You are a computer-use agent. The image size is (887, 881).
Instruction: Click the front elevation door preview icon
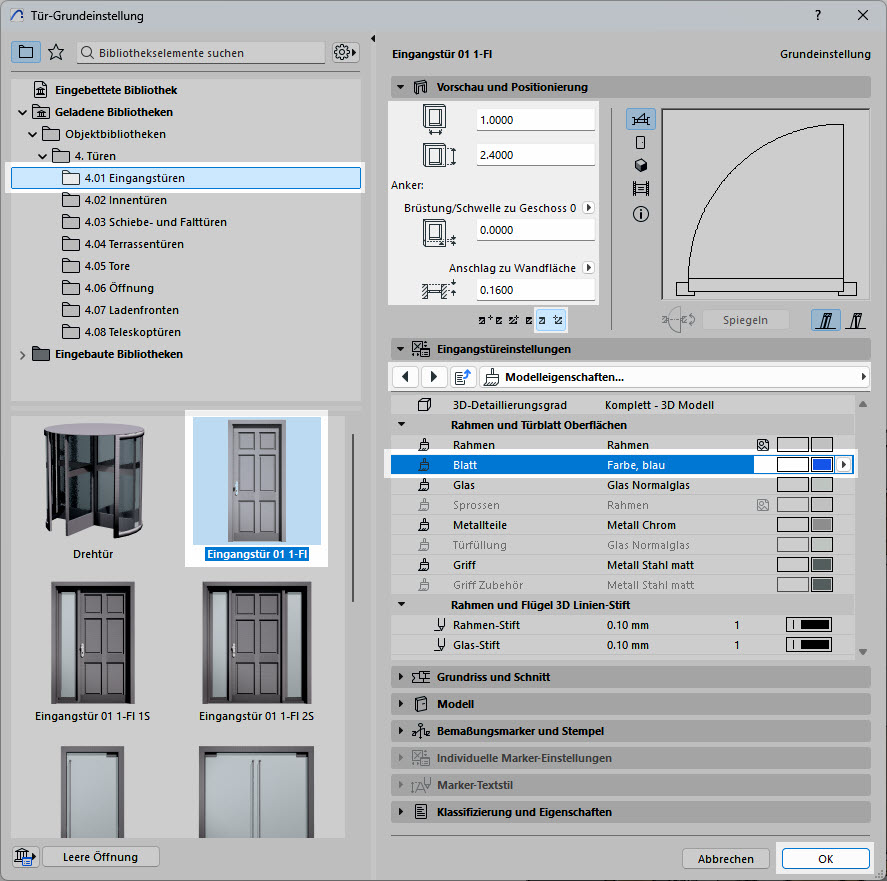pos(641,142)
